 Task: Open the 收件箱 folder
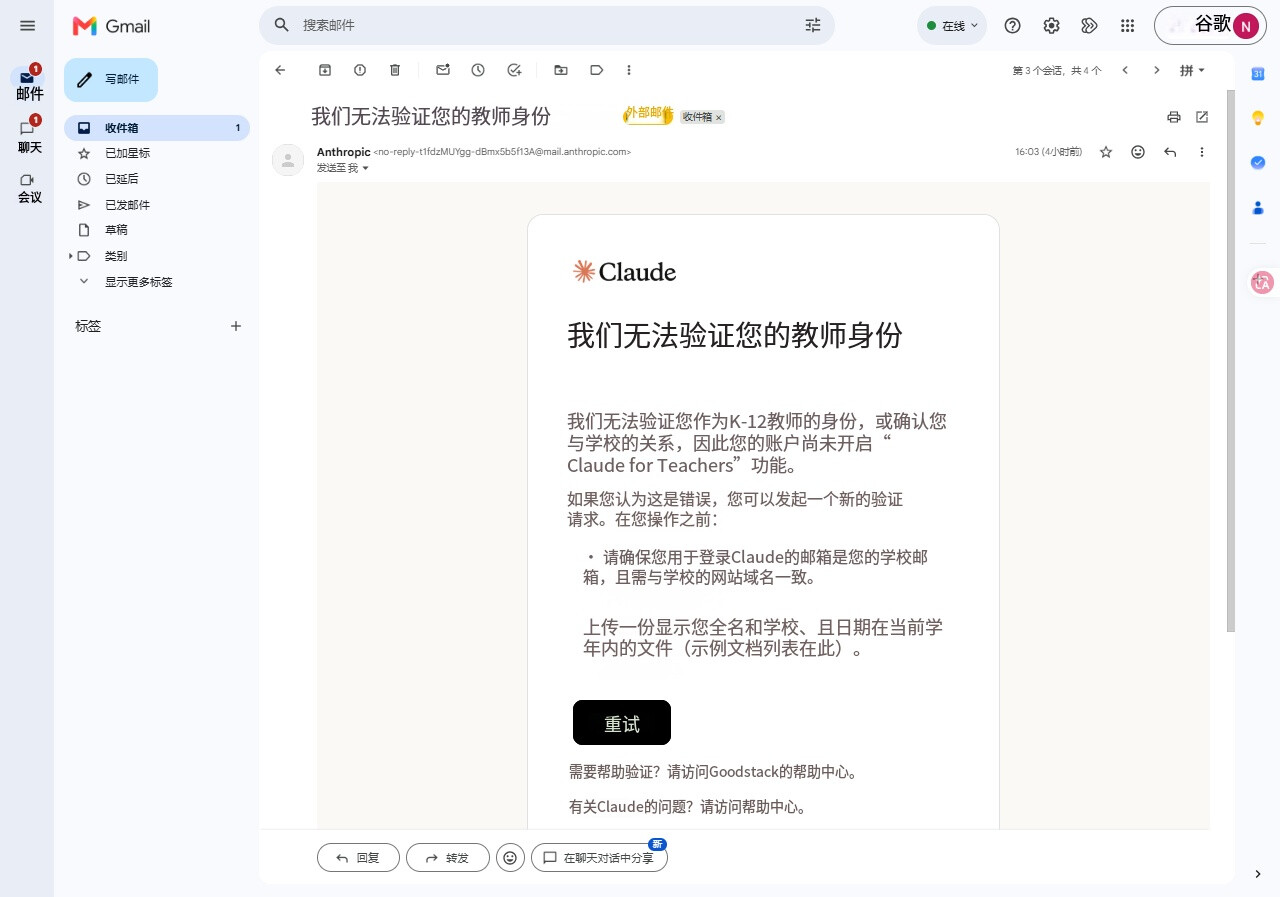pyautogui.click(x=157, y=128)
